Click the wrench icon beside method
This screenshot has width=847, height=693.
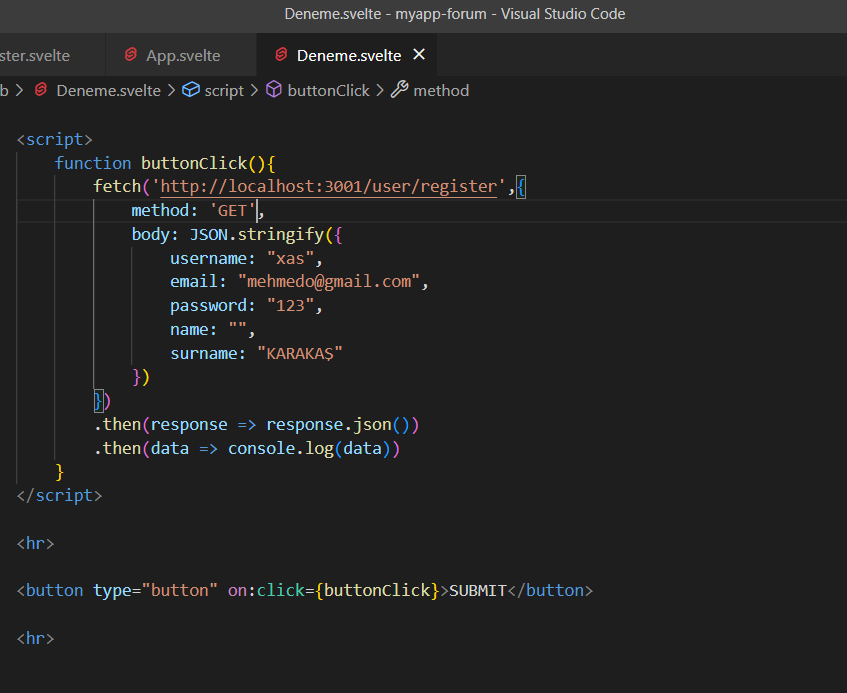(400, 89)
